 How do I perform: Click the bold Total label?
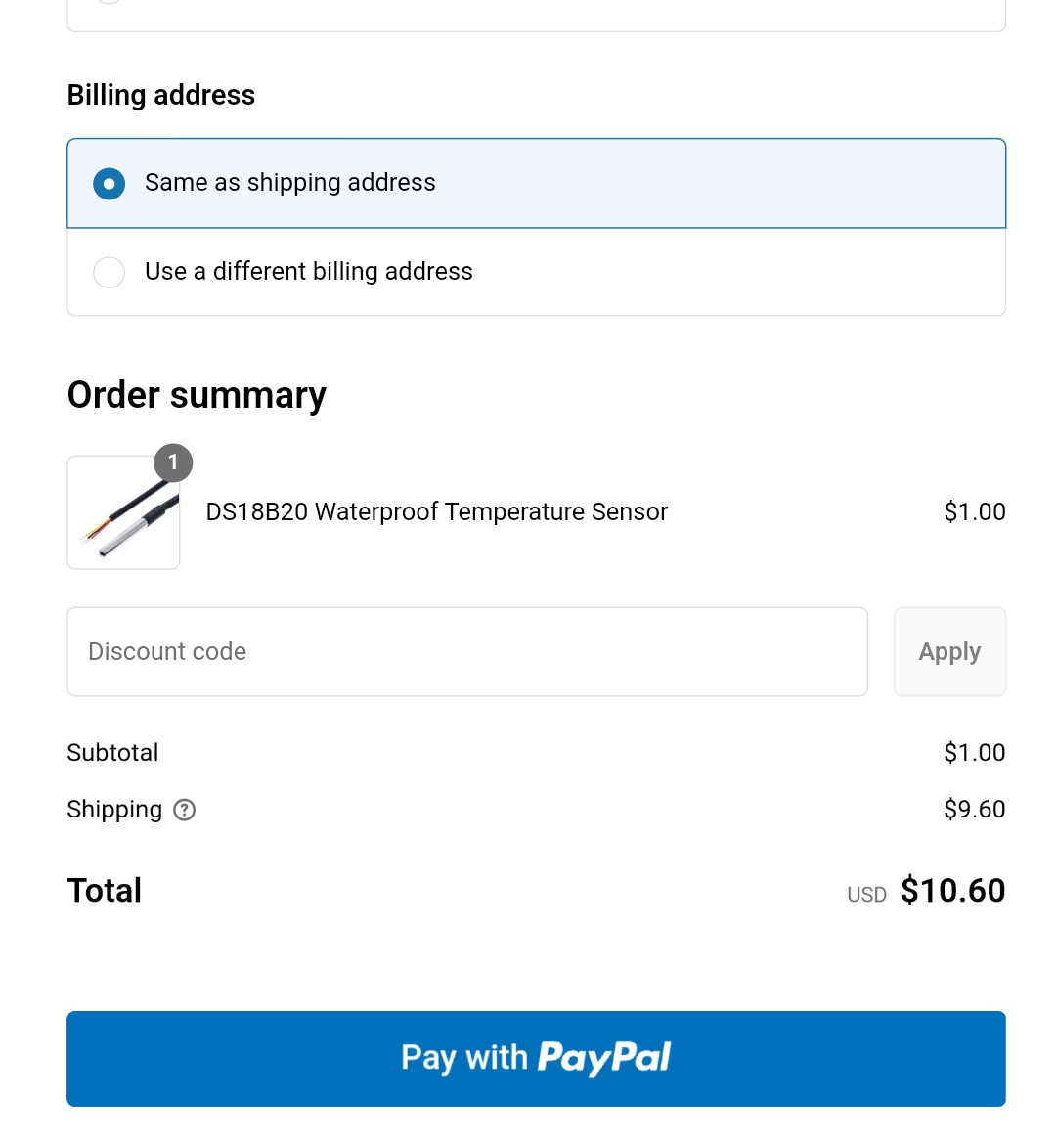(105, 891)
